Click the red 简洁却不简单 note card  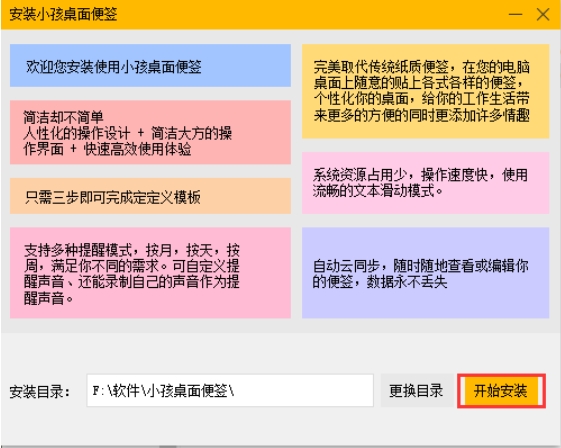coord(150,132)
